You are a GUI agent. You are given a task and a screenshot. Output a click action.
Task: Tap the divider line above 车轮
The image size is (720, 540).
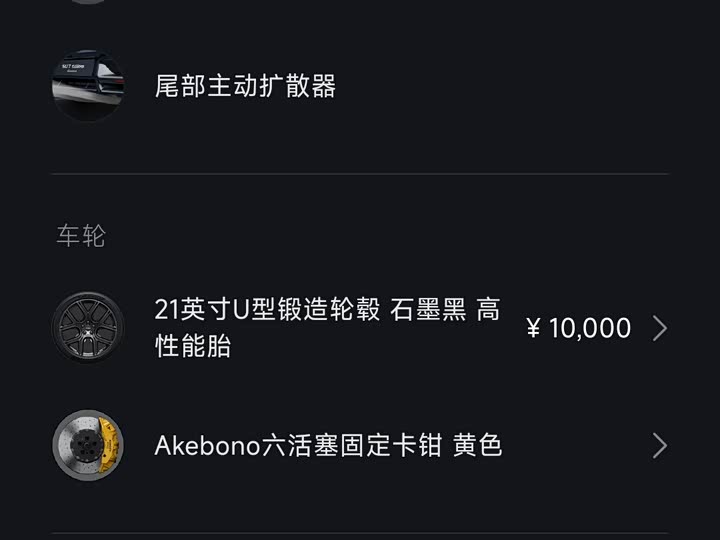tap(360, 174)
